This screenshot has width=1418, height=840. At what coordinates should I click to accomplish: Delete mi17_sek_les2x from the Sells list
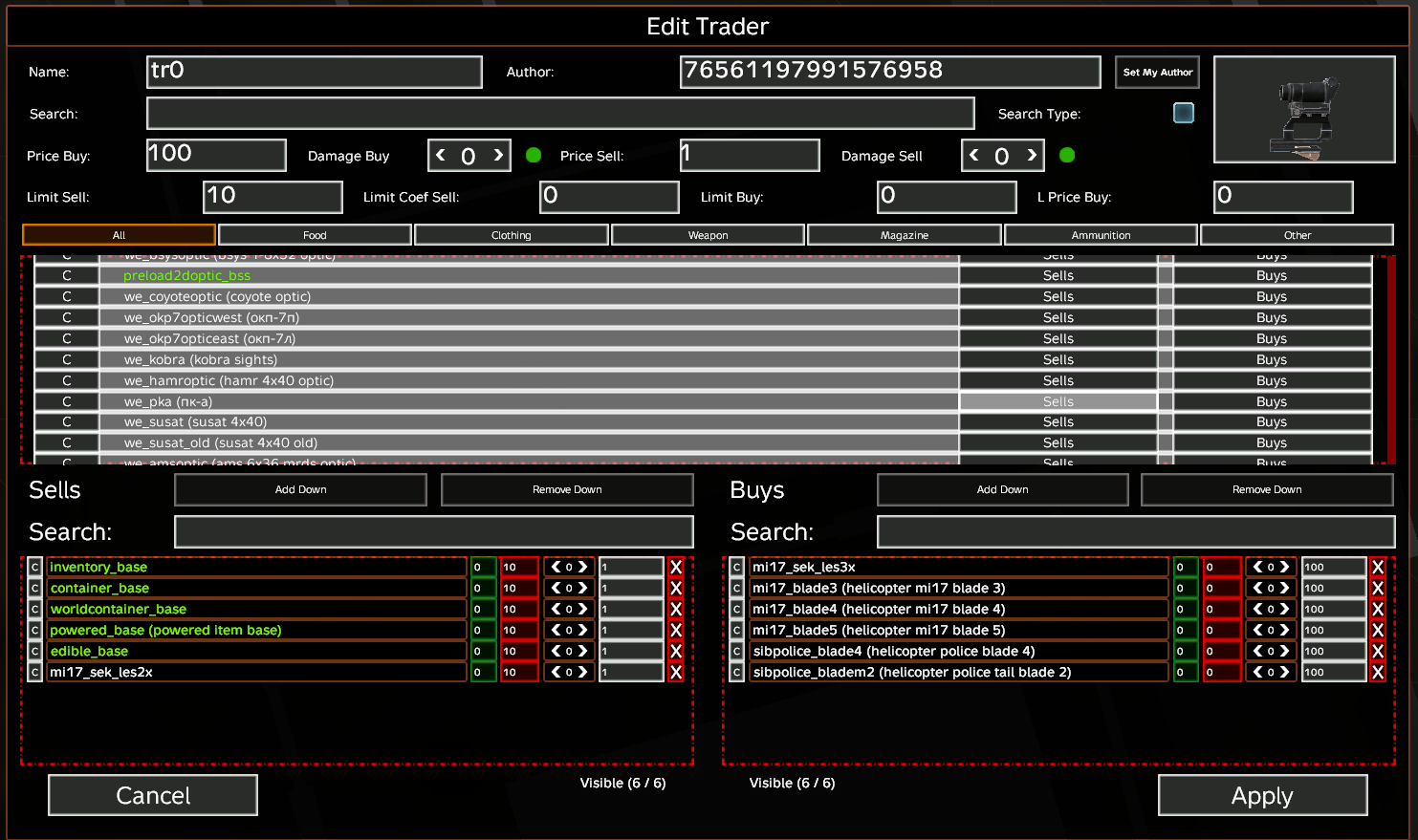point(676,672)
